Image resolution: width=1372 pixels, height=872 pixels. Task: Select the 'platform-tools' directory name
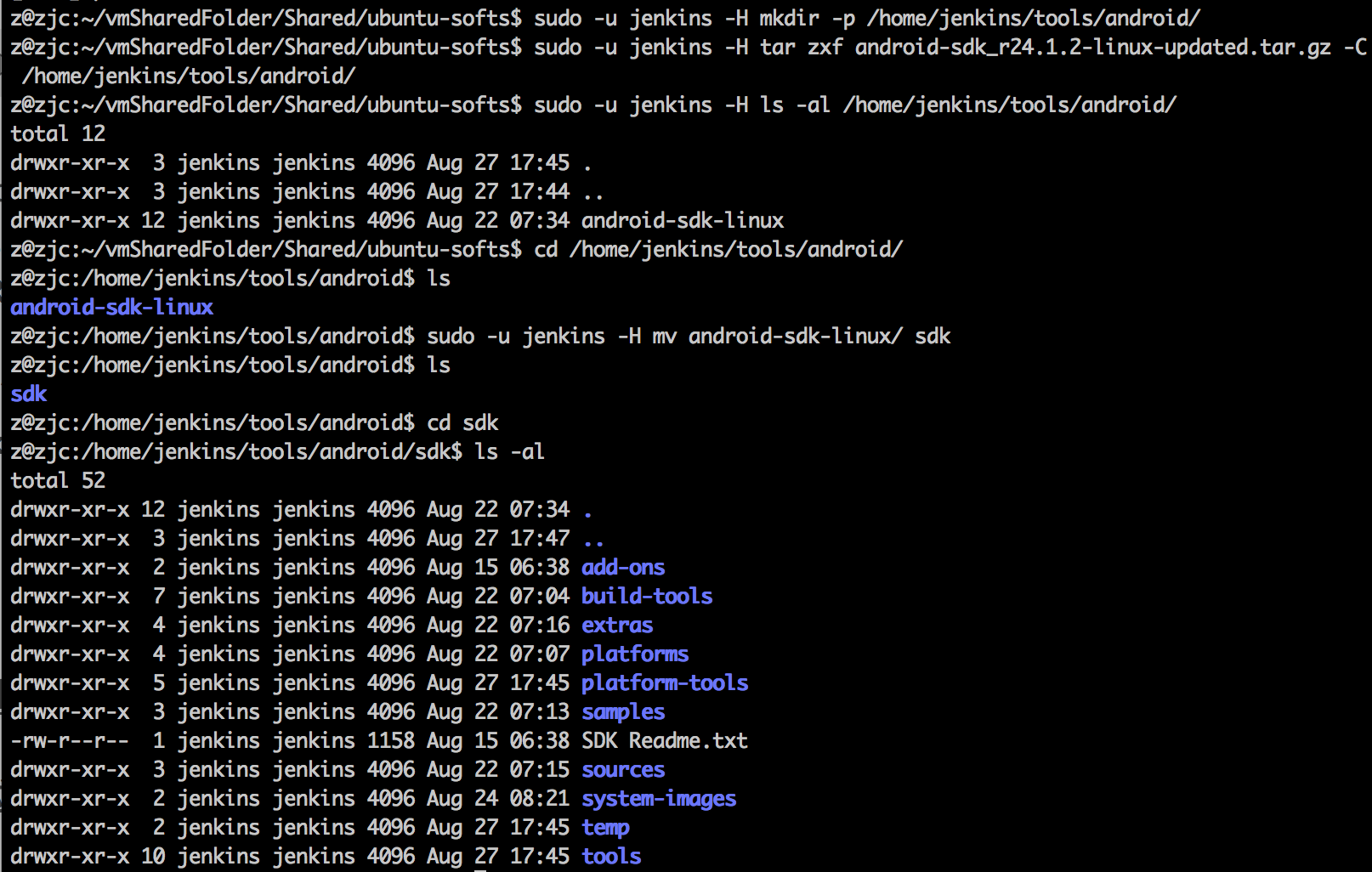(665, 682)
